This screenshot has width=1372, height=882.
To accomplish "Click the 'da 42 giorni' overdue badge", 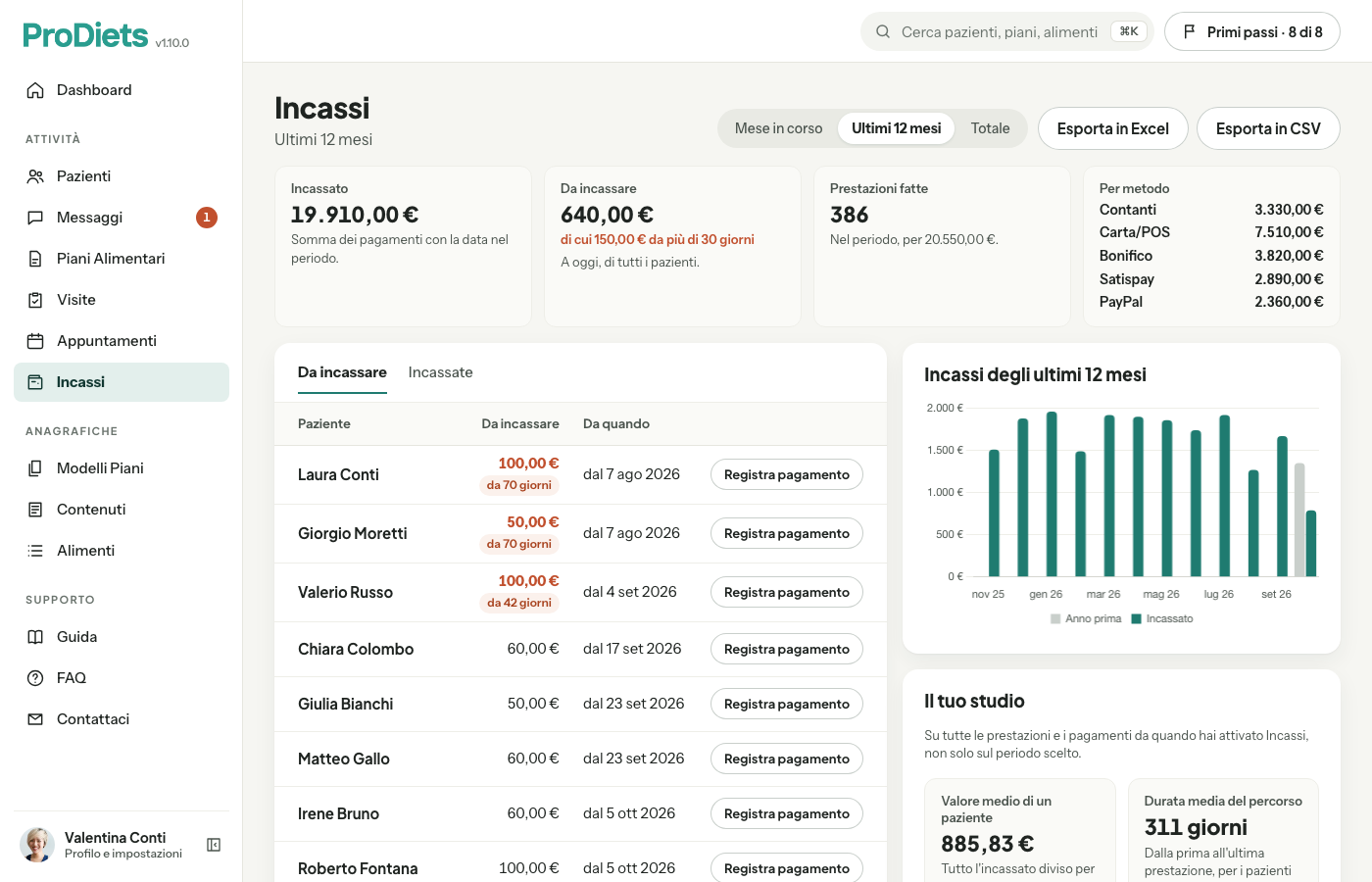I will point(519,603).
